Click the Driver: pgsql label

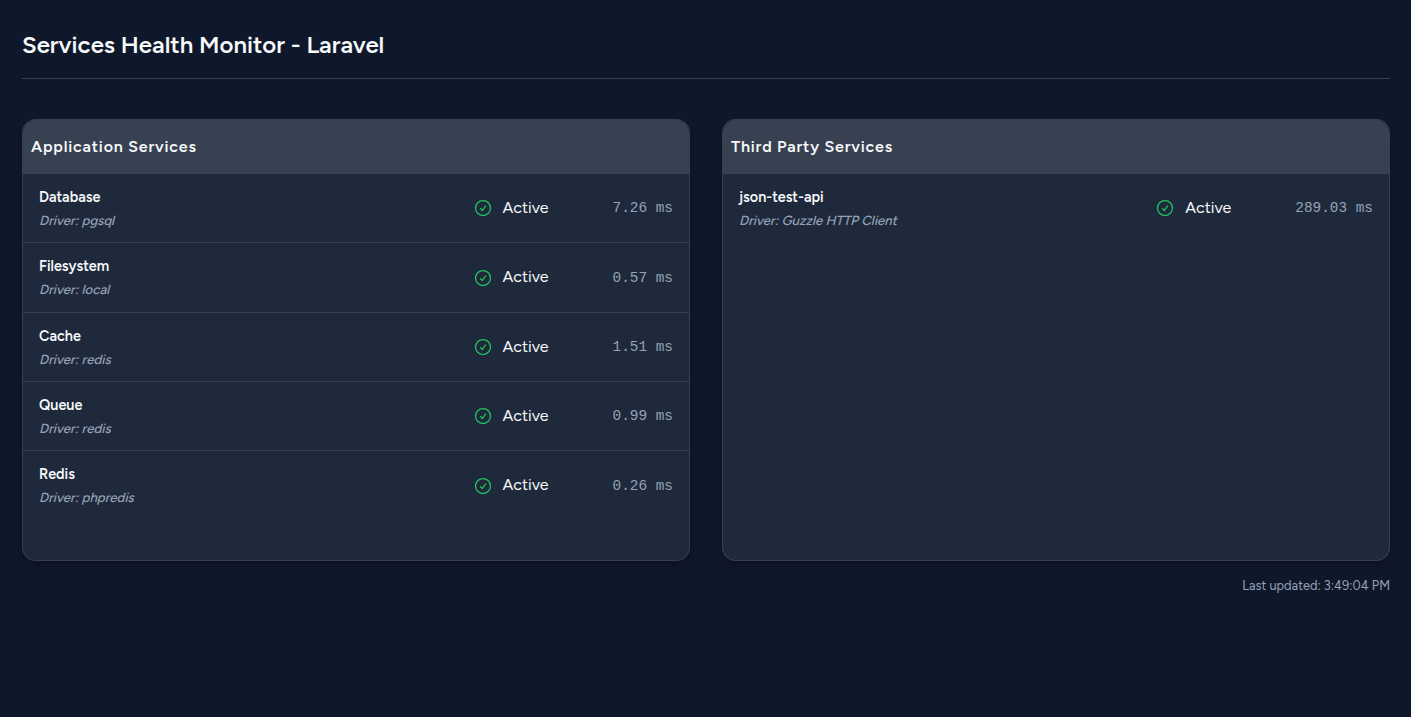click(x=77, y=220)
